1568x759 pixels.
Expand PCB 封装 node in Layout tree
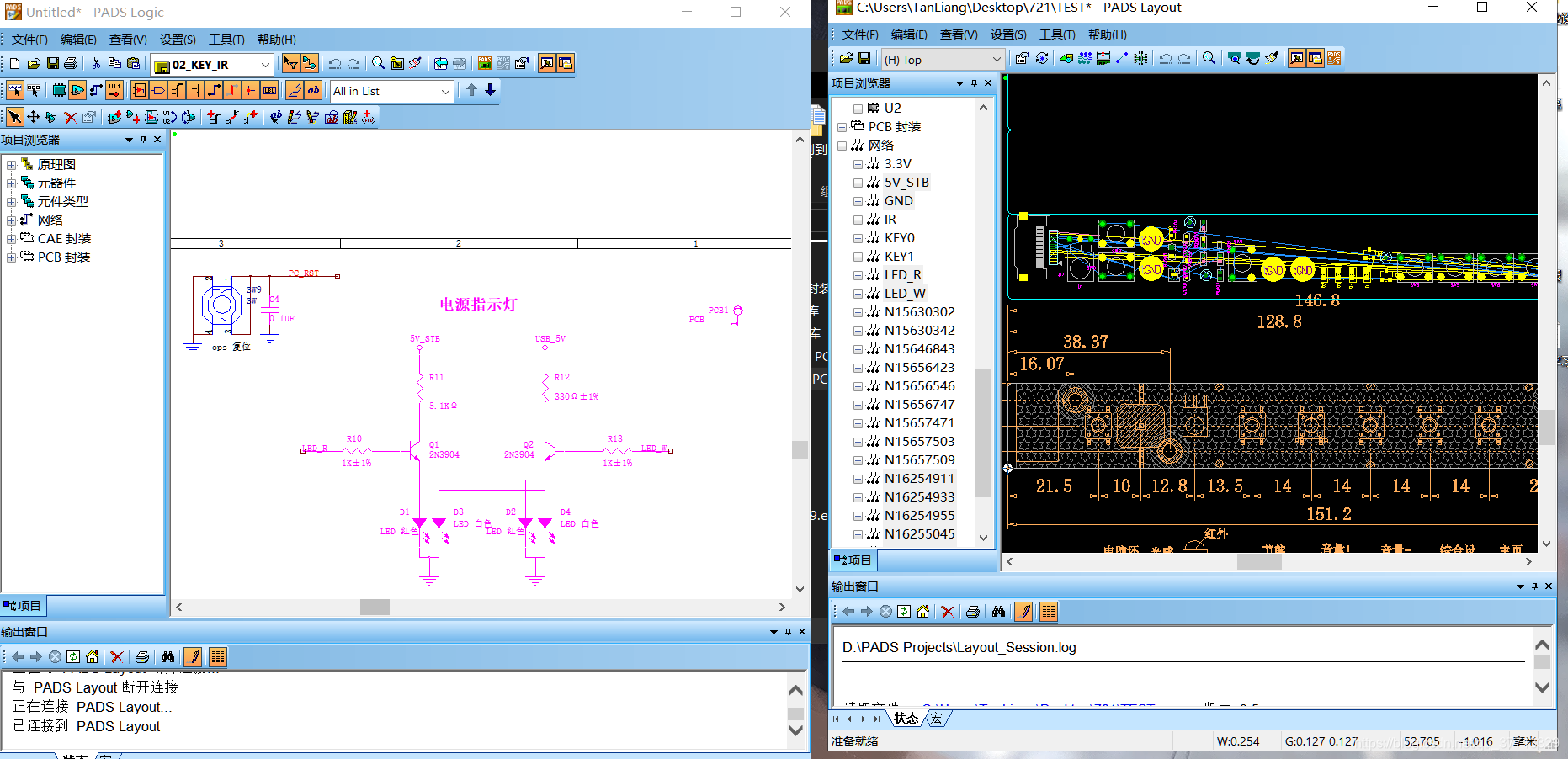(x=842, y=127)
